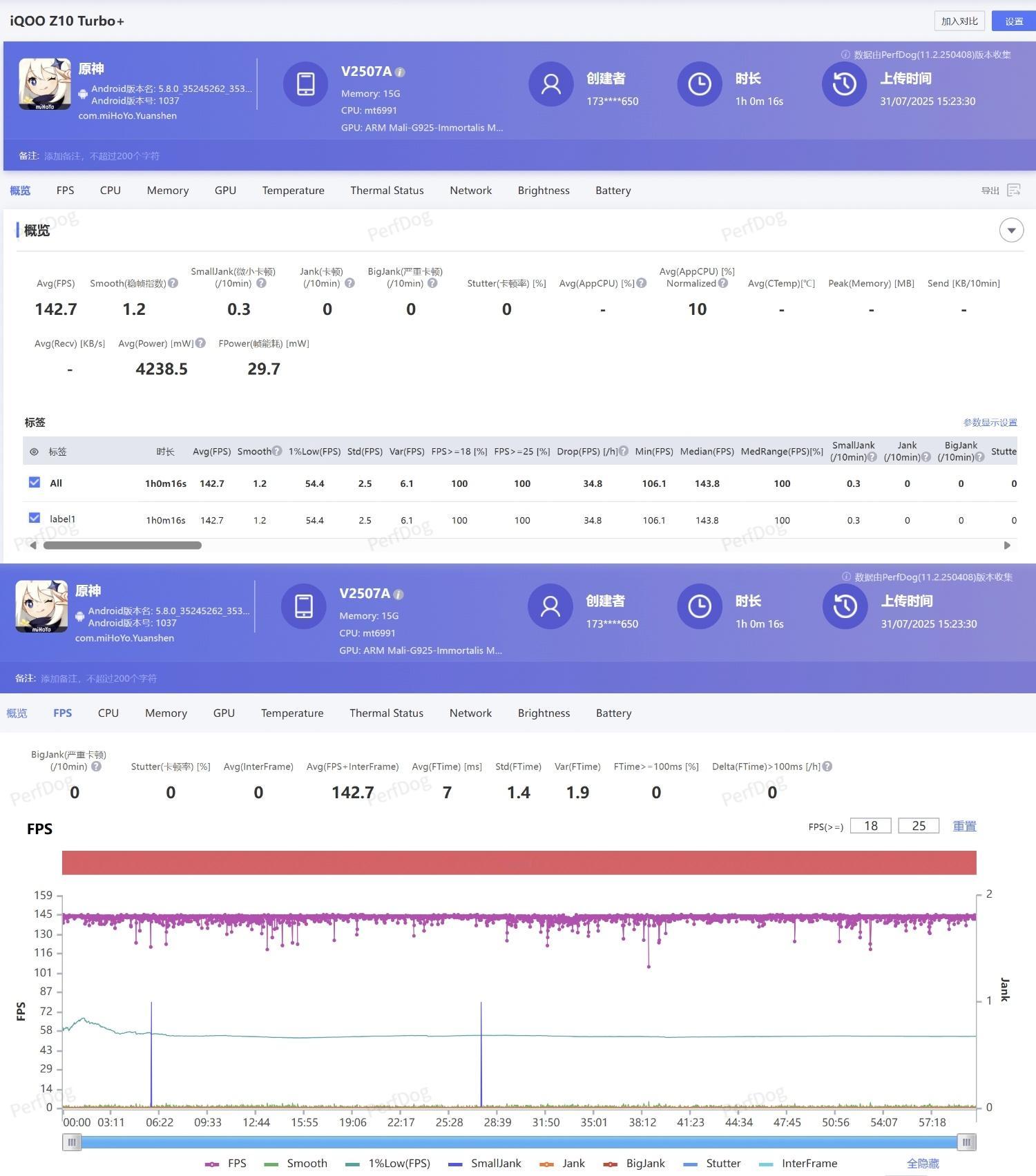Click the upper 备注 note input field
This screenshot has width=1036, height=1176.
[x=102, y=156]
